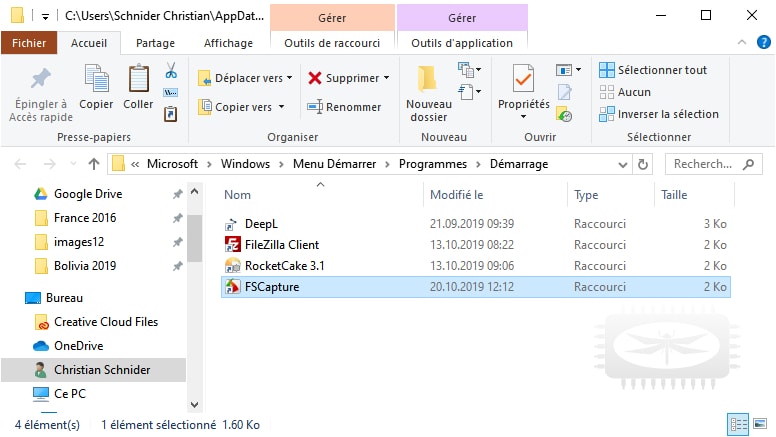Image resolution: width=776 pixels, height=437 pixels.
Task: Go forward with the forward arrow
Action: point(49,164)
